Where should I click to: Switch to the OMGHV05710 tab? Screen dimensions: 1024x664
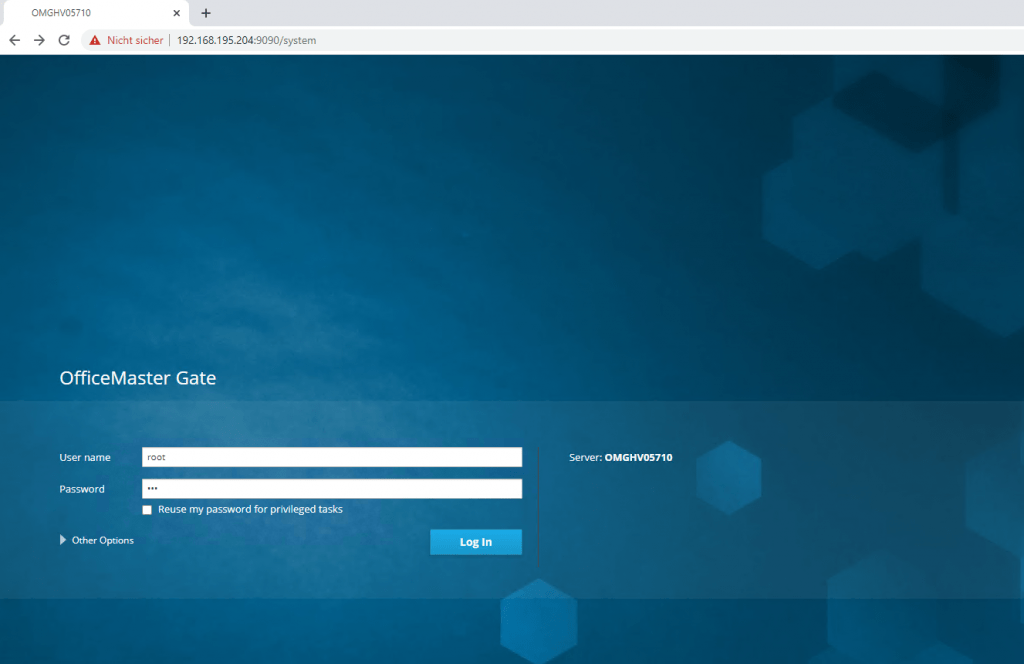click(96, 13)
